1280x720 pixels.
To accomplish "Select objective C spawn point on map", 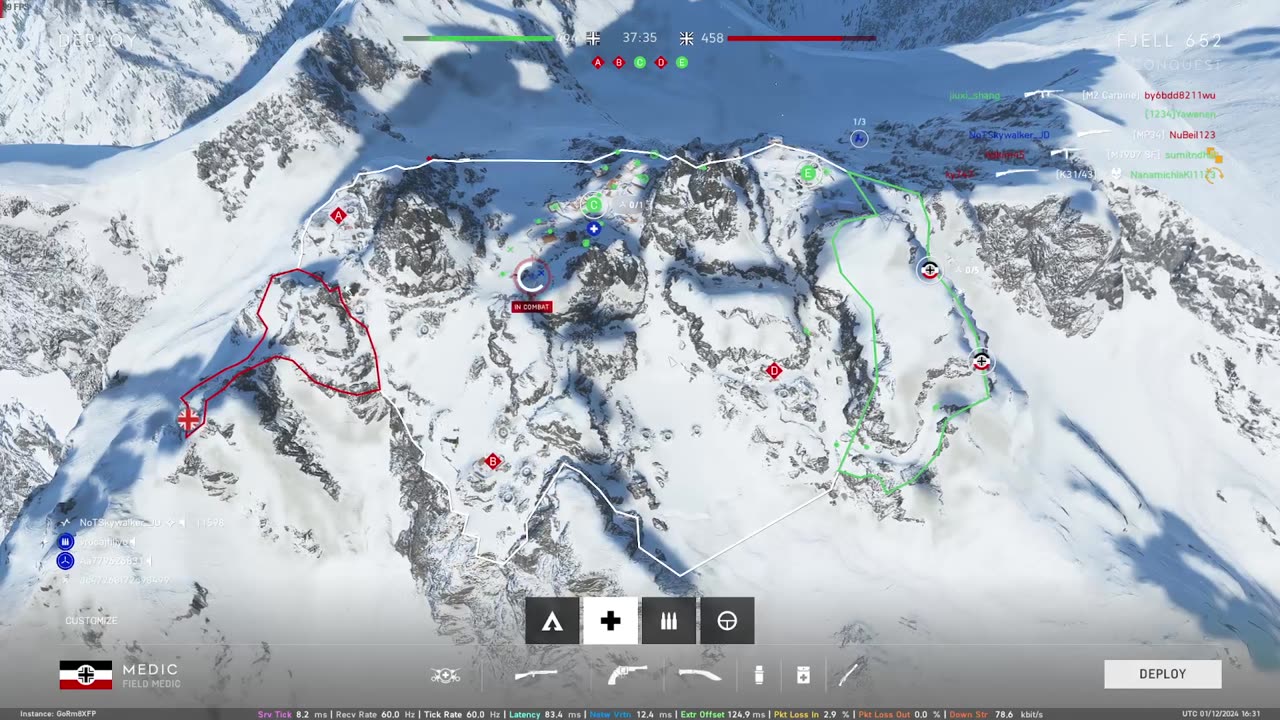I will click(x=593, y=205).
